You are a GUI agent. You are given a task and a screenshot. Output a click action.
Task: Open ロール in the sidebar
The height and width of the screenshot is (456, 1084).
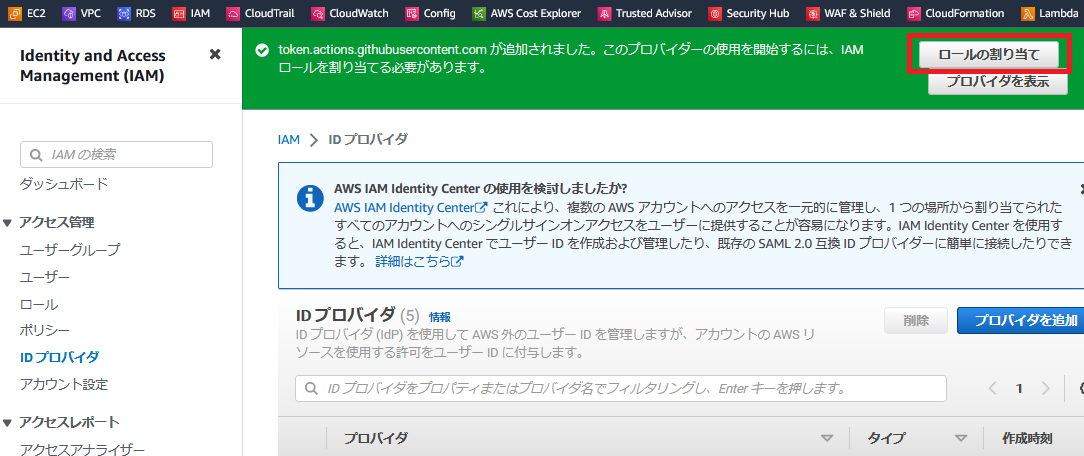click(x=39, y=304)
